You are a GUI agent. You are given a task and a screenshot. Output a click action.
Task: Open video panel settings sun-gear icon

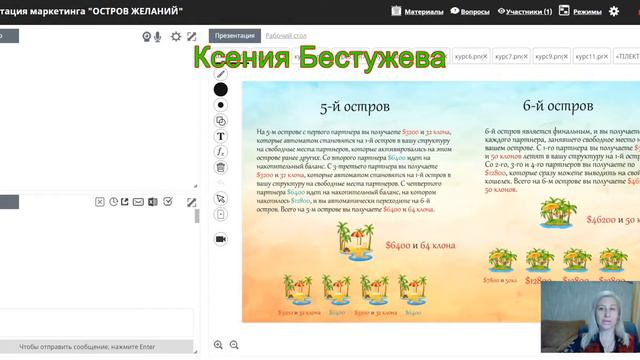click(x=176, y=37)
